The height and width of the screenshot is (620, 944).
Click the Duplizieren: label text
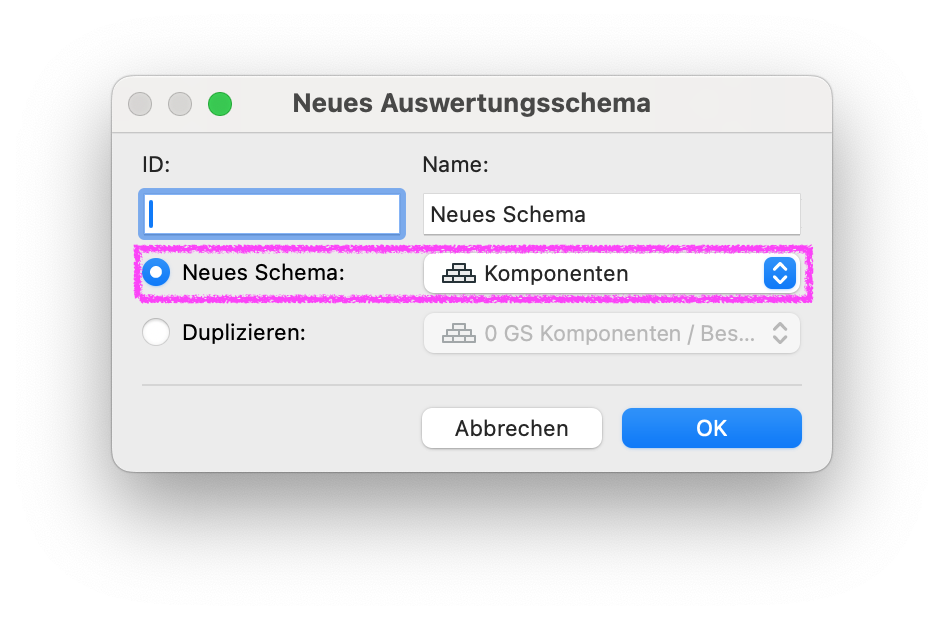pyautogui.click(x=244, y=332)
